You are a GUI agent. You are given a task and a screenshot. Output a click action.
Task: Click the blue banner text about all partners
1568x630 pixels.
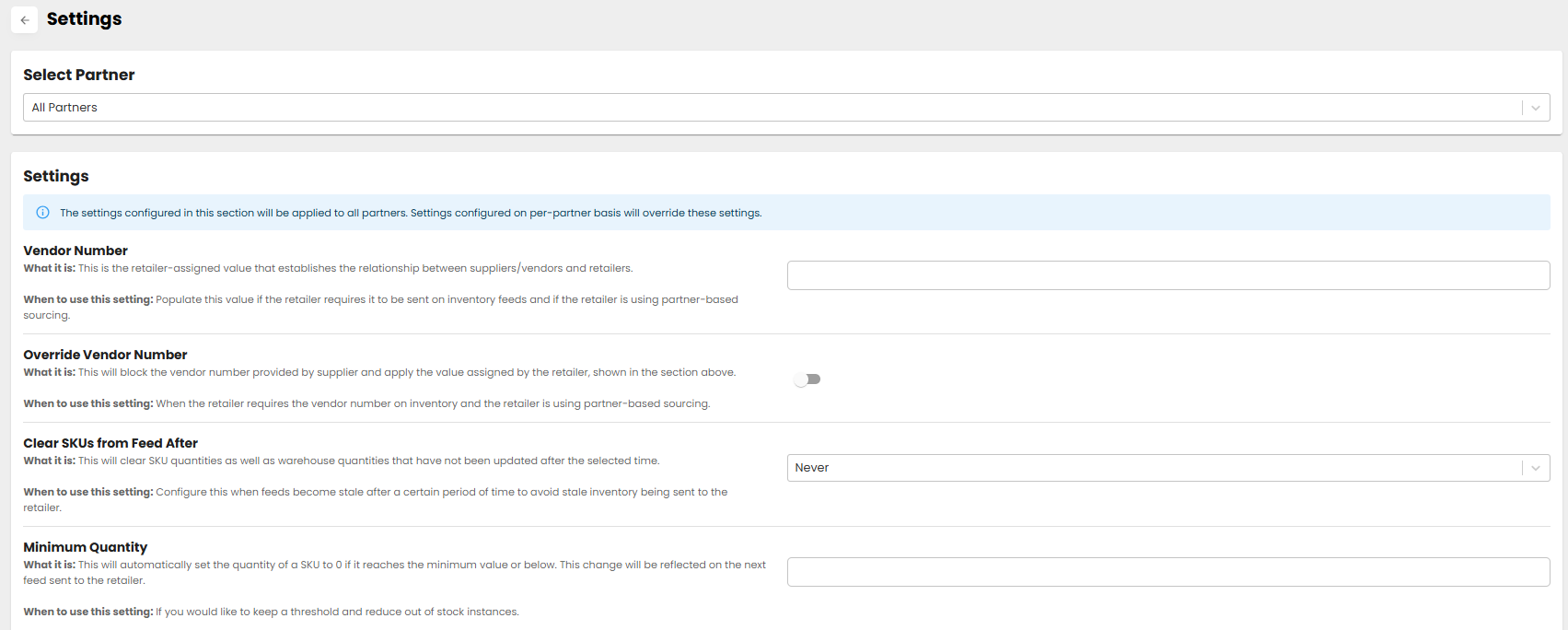[x=411, y=213]
